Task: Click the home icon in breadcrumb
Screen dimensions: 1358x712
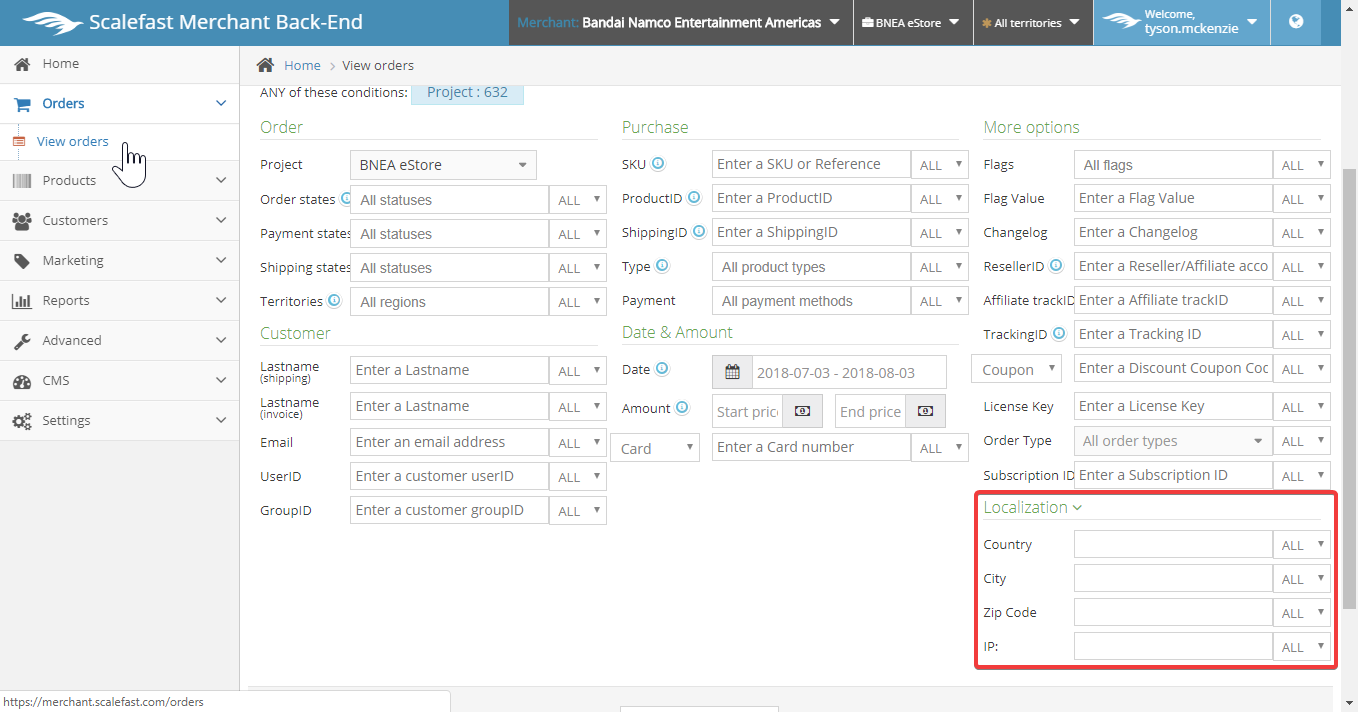Action: pos(265,65)
